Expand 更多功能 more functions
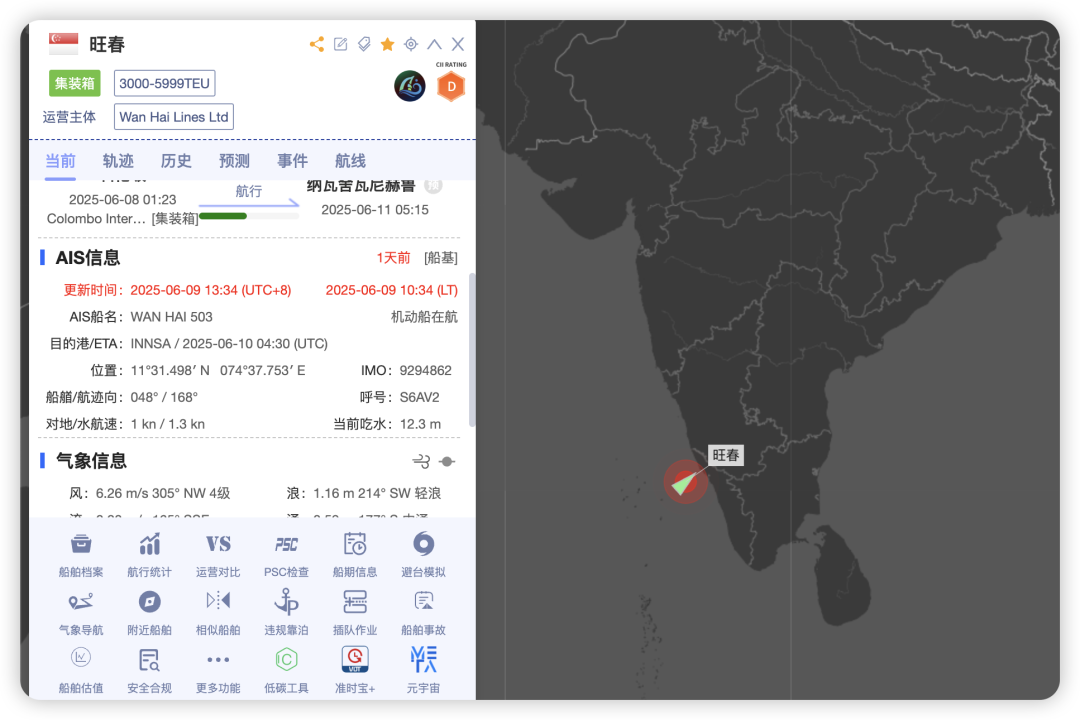The width and height of the screenshot is (1080, 720). [218, 670]
